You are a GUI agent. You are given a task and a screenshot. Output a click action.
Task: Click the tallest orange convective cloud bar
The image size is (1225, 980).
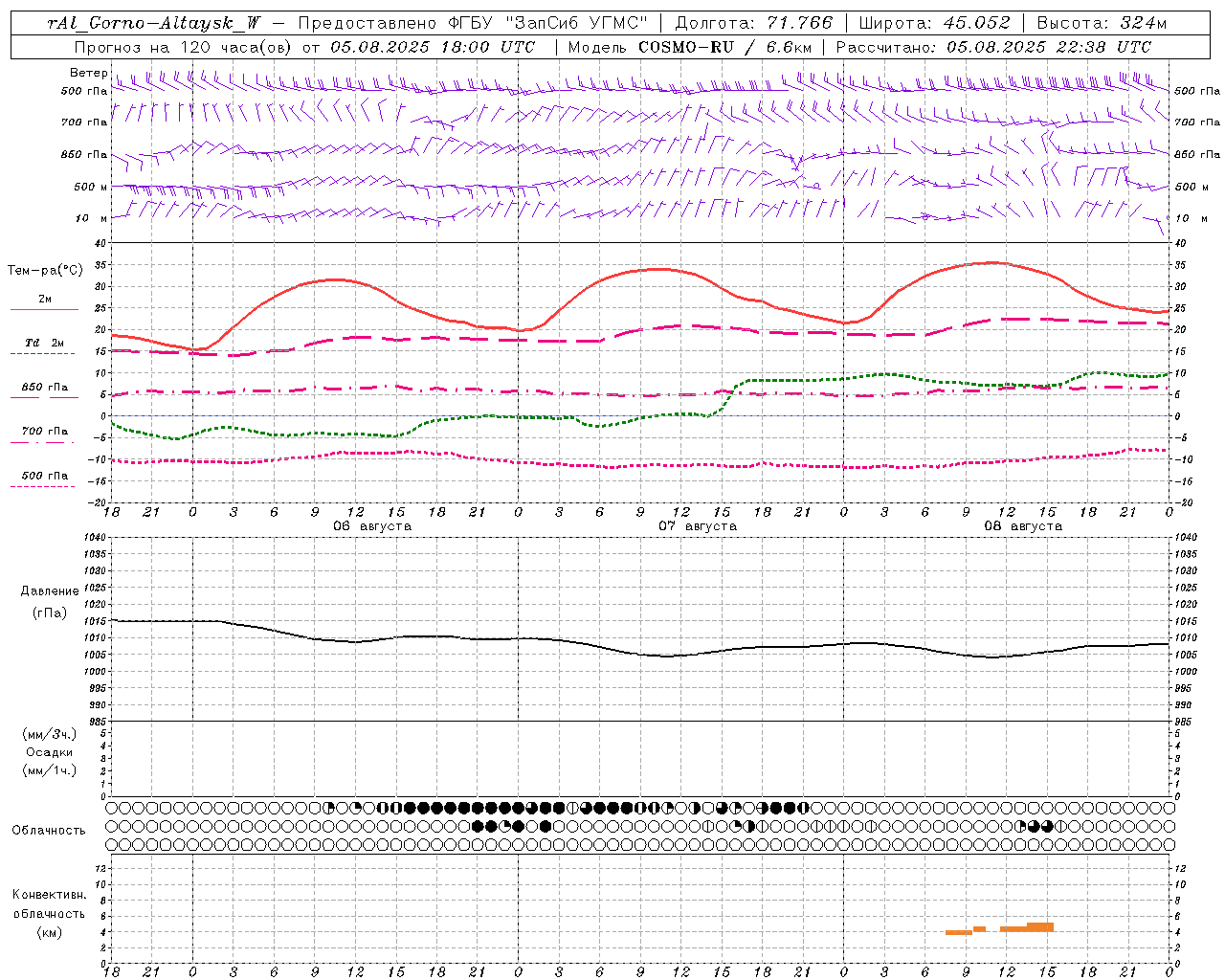[1040, 926]
